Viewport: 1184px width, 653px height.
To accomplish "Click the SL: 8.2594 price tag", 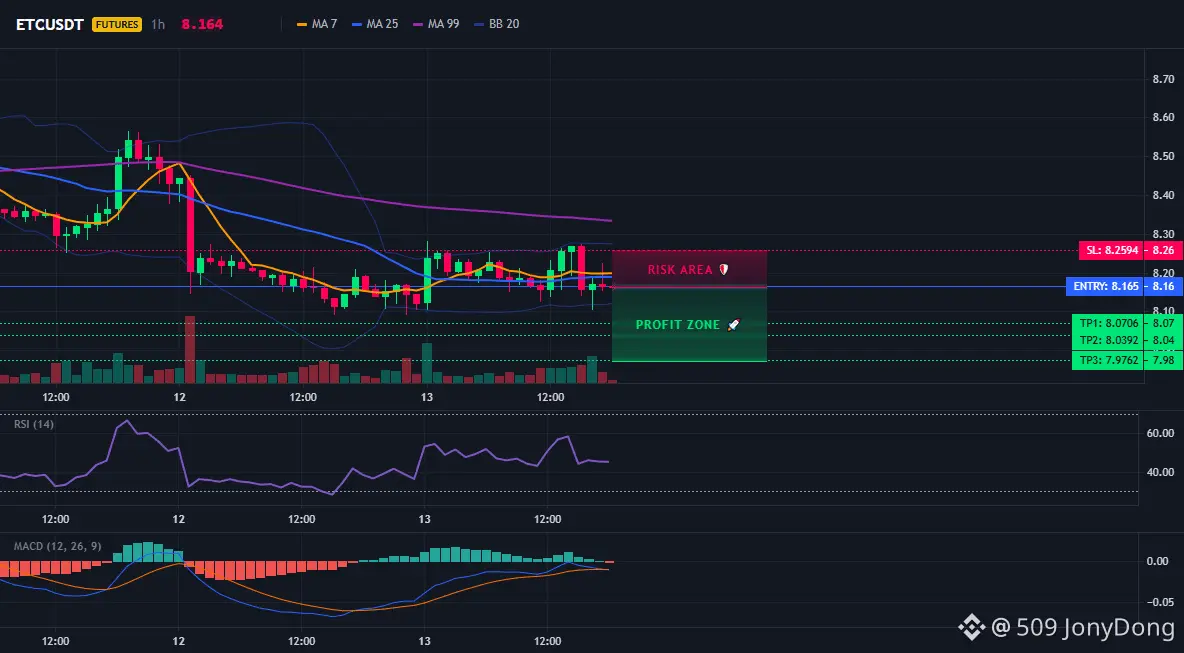I will [1110, 251].
